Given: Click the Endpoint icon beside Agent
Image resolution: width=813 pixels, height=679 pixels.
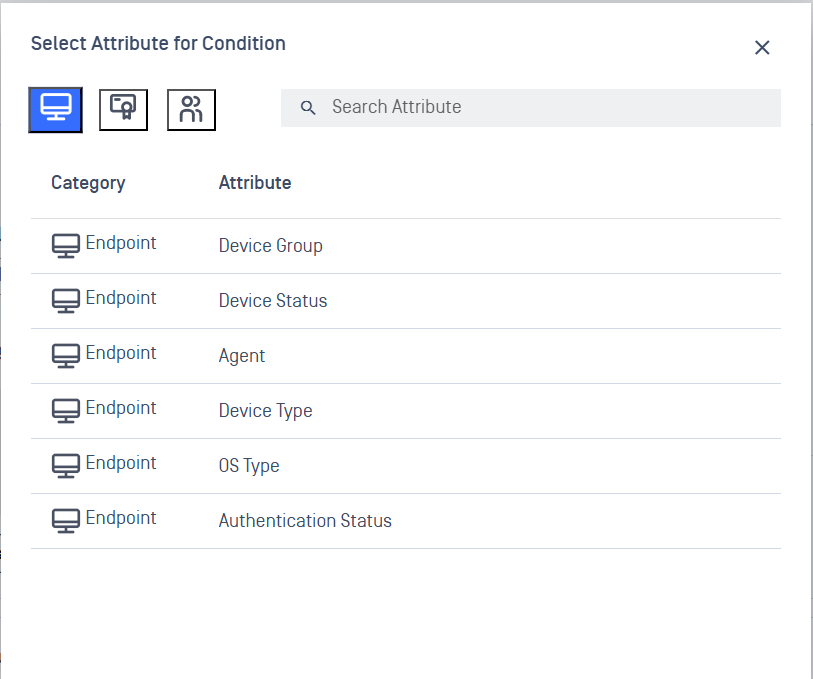Looking at the screenshot, I should (x=65, y=355).
